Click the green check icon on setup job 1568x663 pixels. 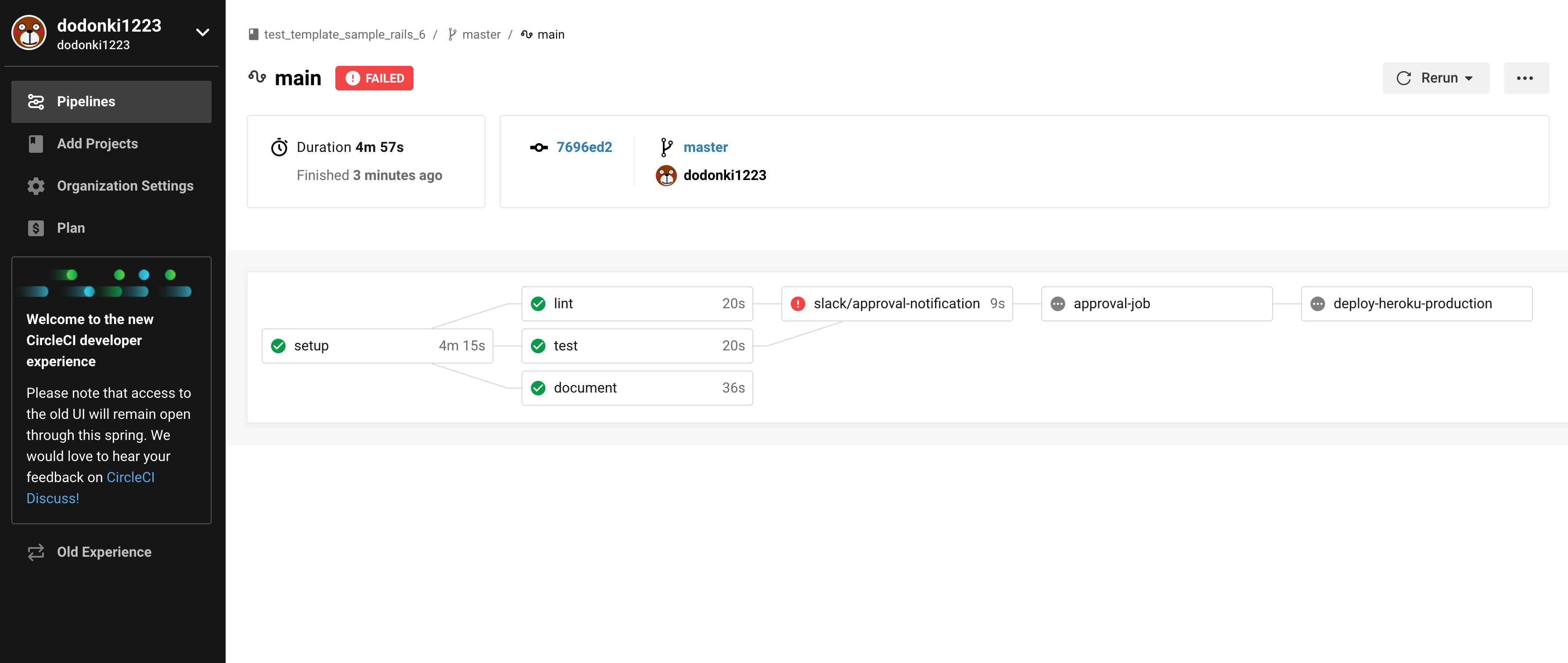point(278,346)
